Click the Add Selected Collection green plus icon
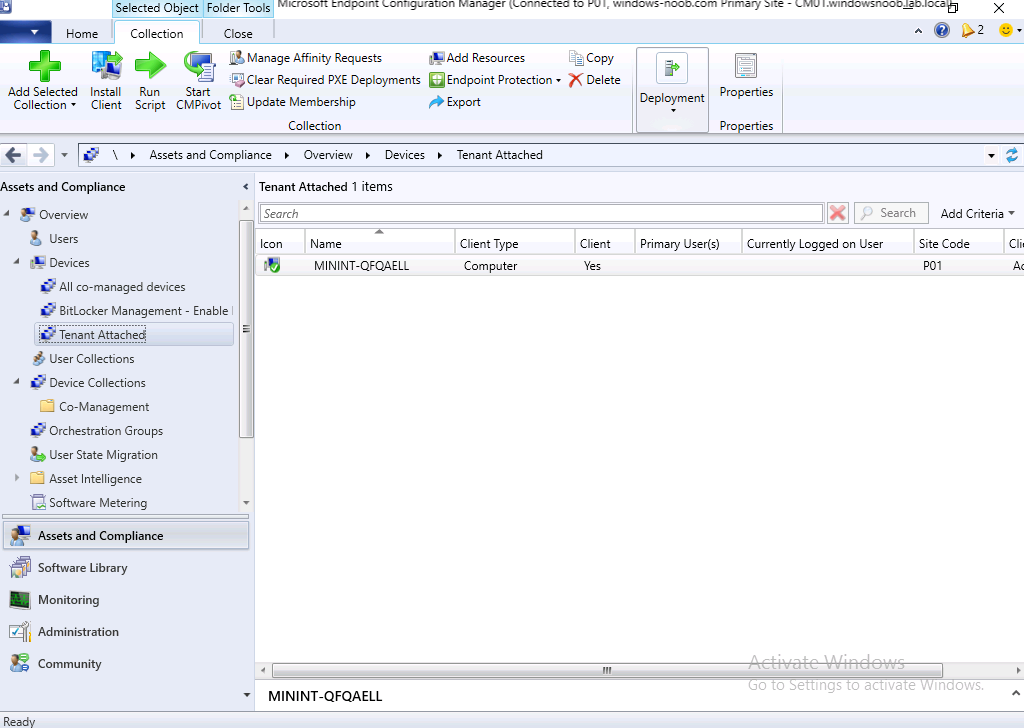The width and height of the screenshot is (1024, 728). (44, 66)
